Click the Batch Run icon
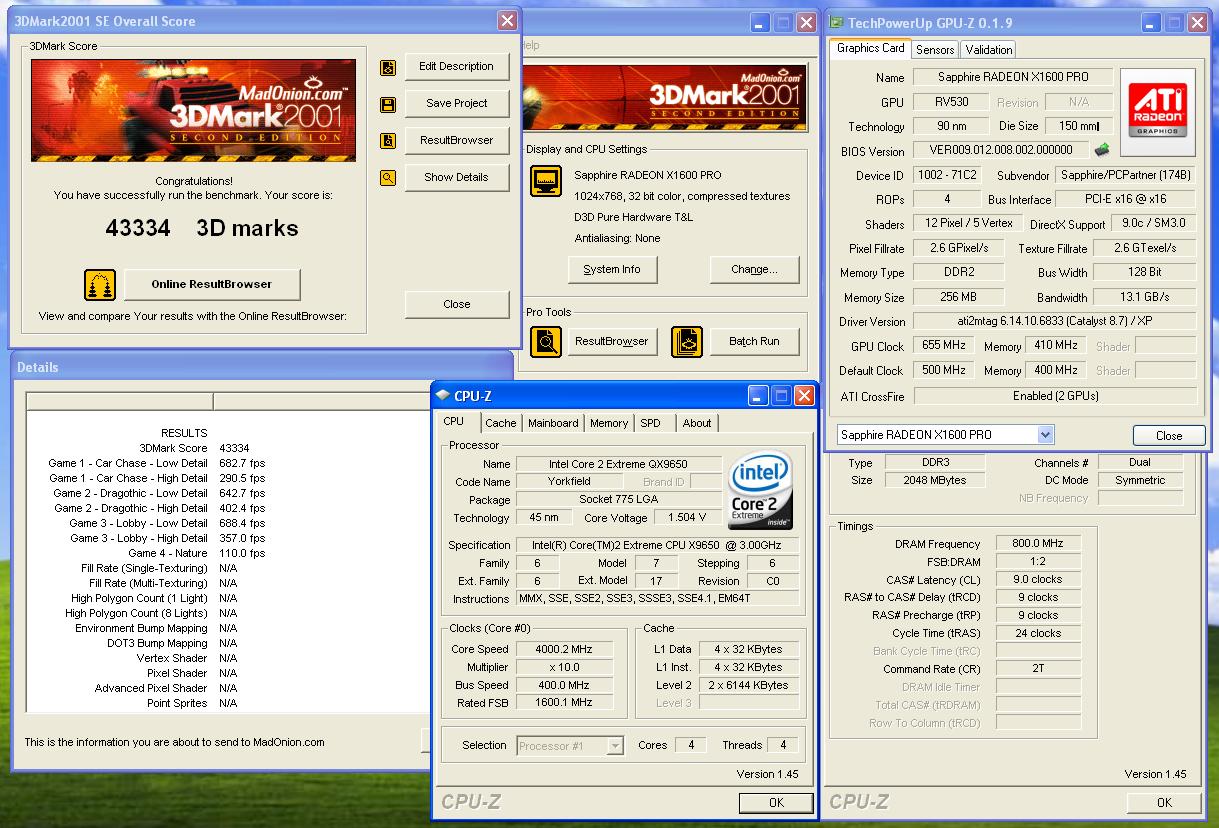This screenshot has width=1219, height=828. pos(686,342)
